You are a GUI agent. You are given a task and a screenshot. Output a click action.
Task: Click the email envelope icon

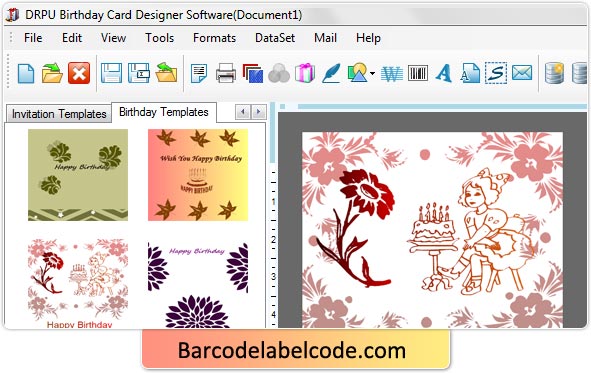click(522, 73)
